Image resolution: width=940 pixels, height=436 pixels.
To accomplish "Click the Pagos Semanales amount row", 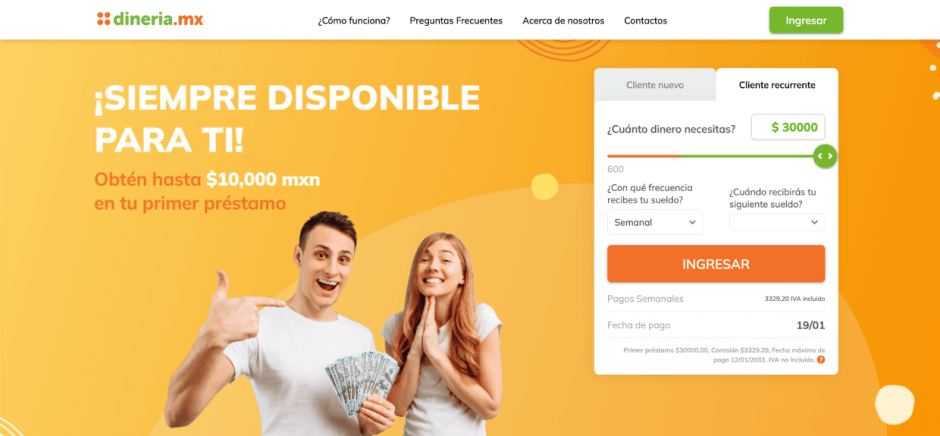I will click(716, 299).
